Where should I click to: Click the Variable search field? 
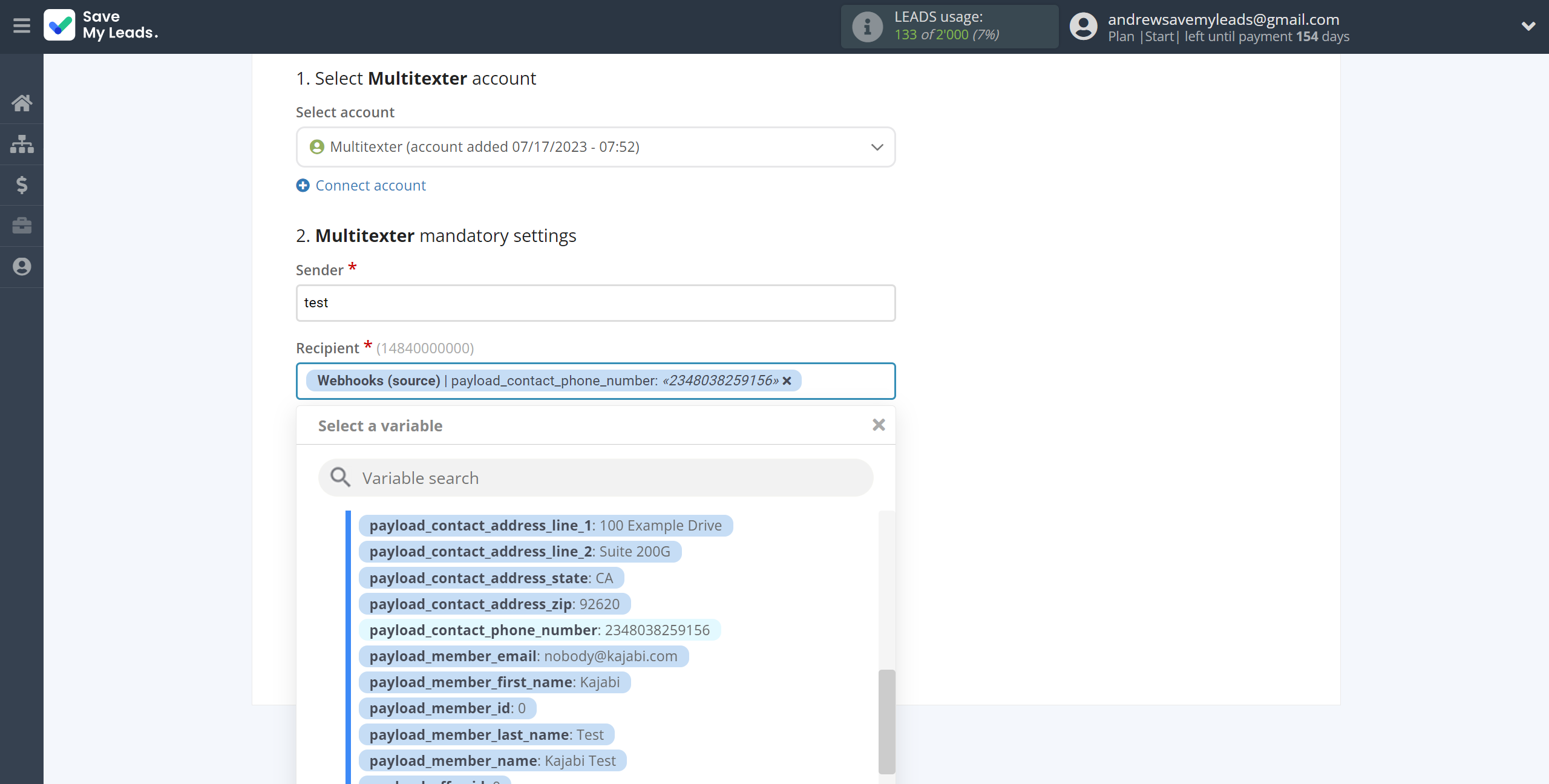pyautogui.click(x=595, y=478)
